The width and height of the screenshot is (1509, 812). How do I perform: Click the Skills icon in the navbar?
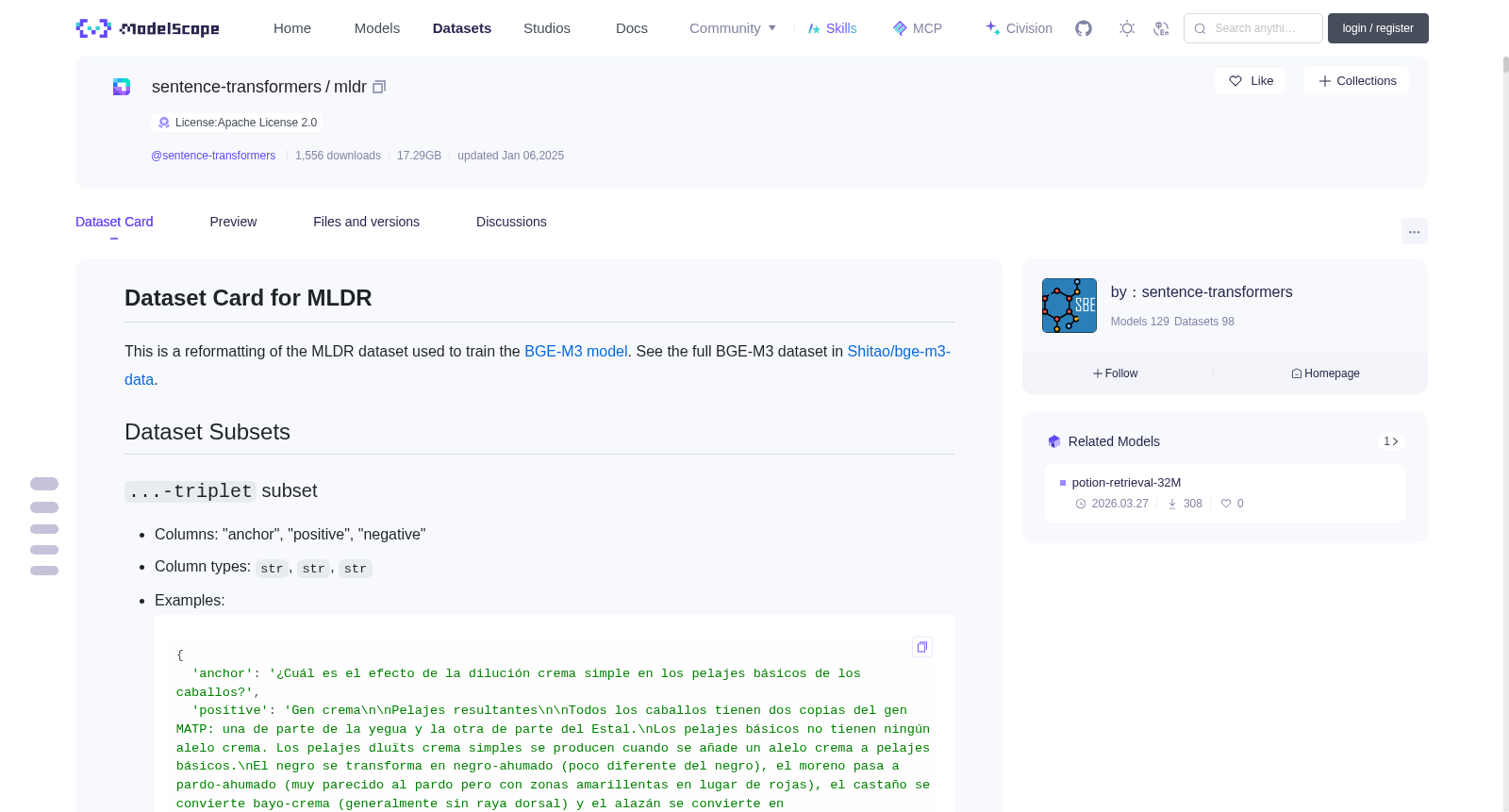(814, 28)
